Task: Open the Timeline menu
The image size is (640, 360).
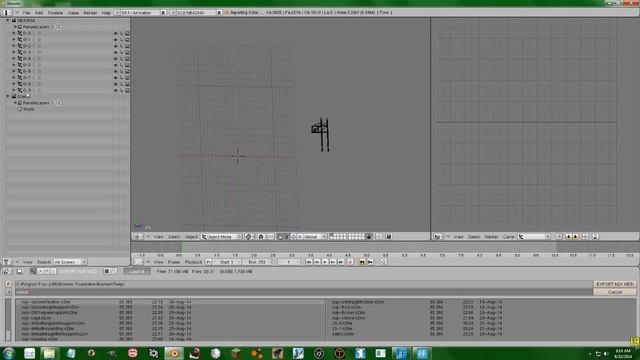Action: coord(55,13)
